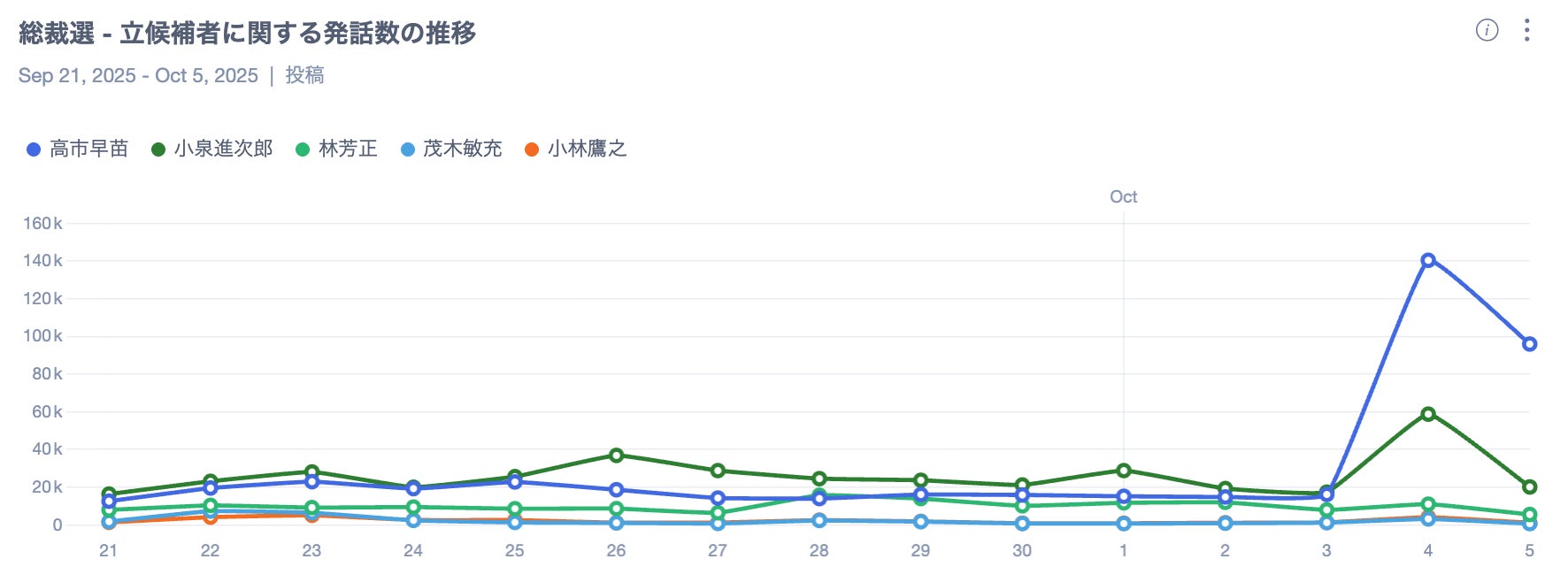The image size is (1568, 582).
Task: Click the blue legend dot for 高市早苗
Action: tap(34, 149)
